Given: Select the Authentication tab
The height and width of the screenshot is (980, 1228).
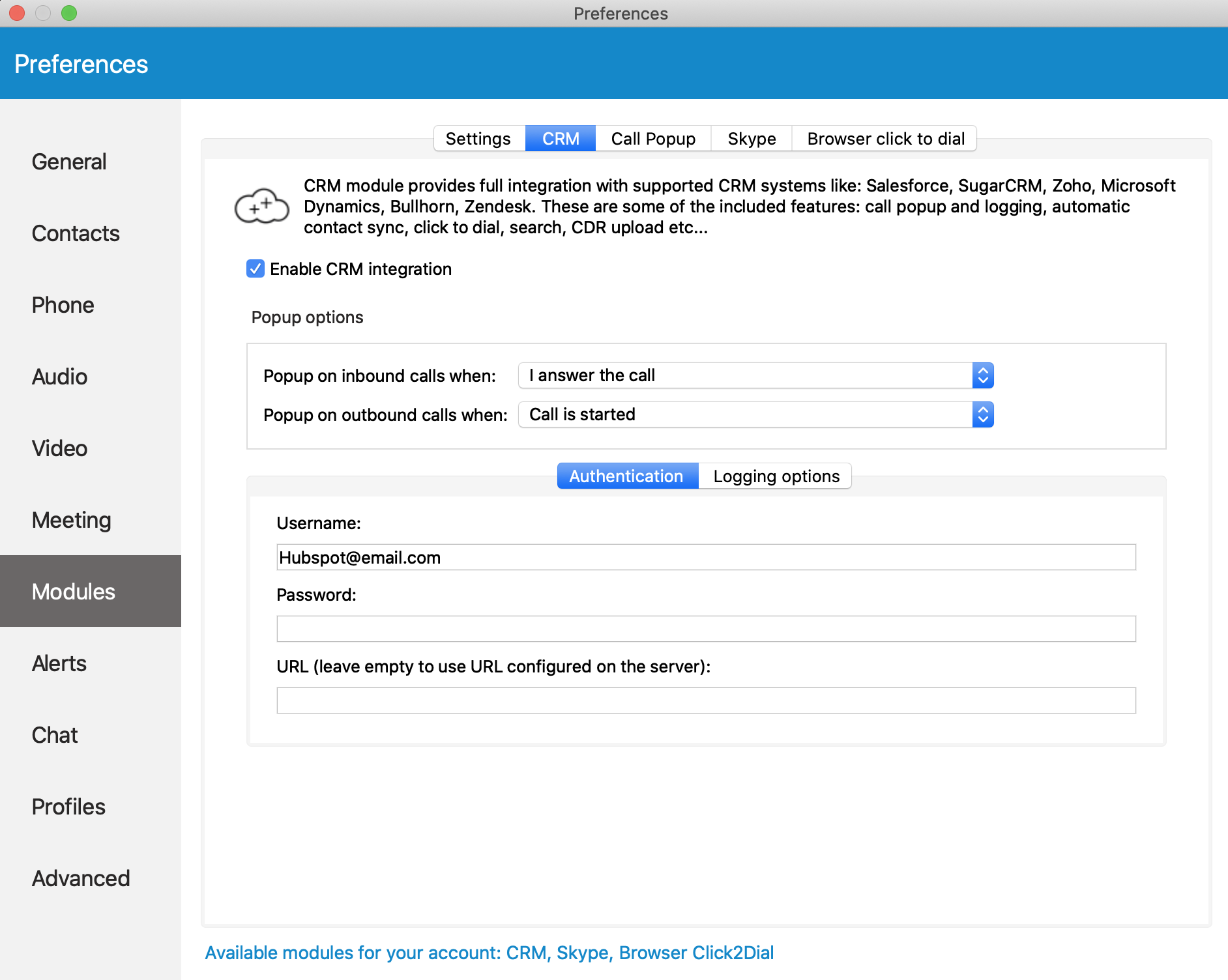Looking at the screenshot, I should pyautogui.click(x=626, y=476).
